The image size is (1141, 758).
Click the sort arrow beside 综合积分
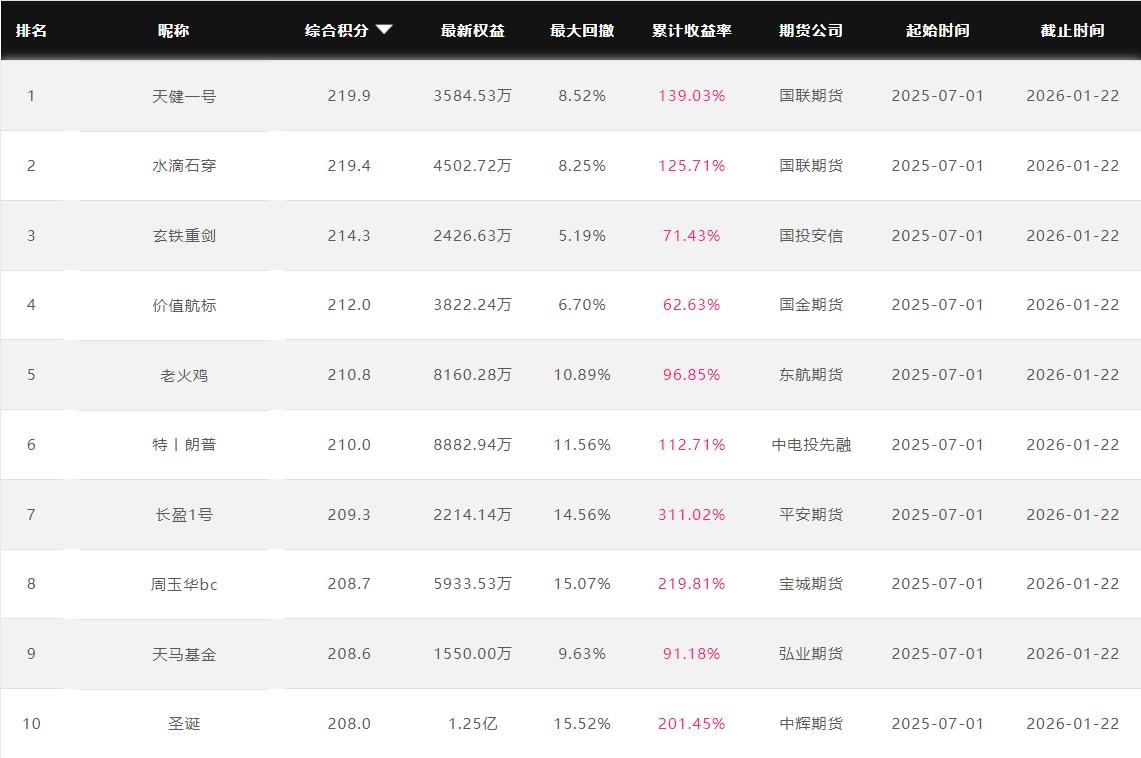pyautogui.click(x=384, y=30)
